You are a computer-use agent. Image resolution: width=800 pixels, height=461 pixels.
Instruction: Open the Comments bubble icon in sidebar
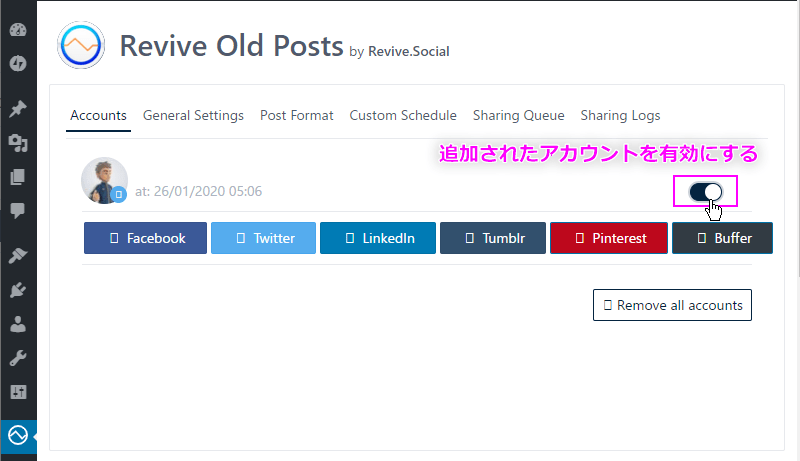pyautogui.click(x=18, y=211)
